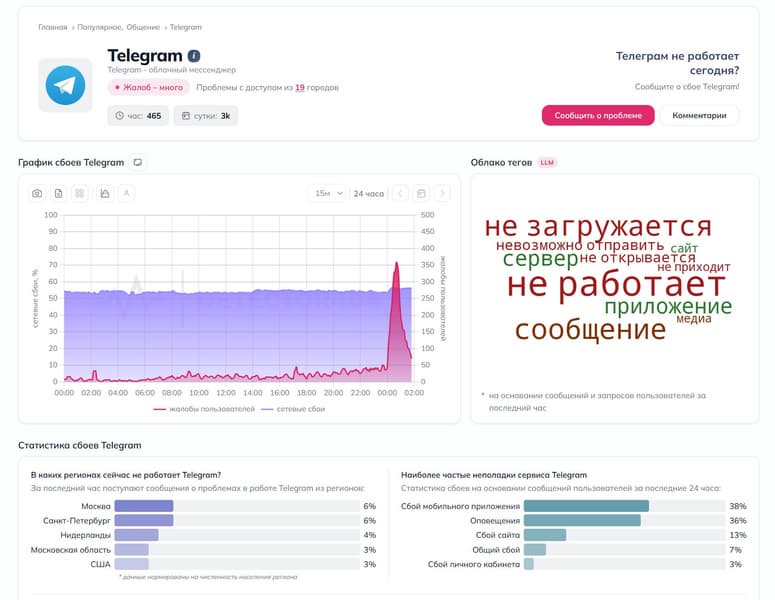Click the час: 465 counter chip
This screenshot has width=775, height=600.
pos(138,116)
